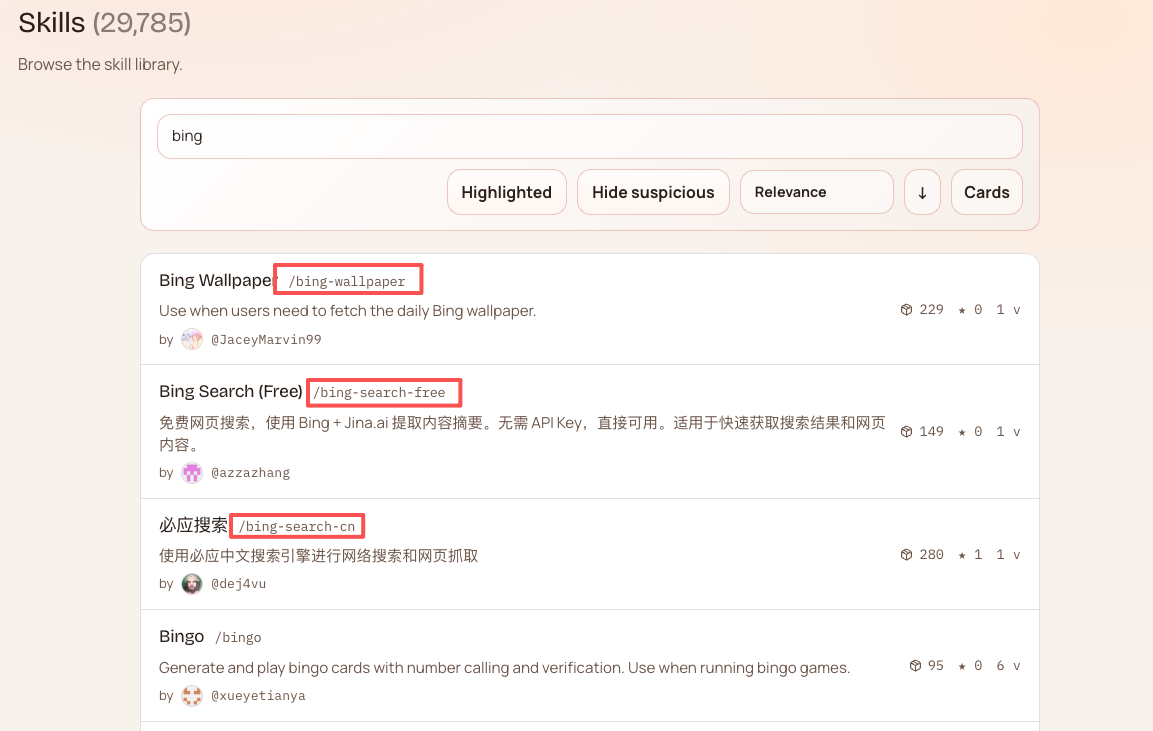1153x731 pixels.
Task: Click the search field containing "bing"
Action: click(589, 136)
